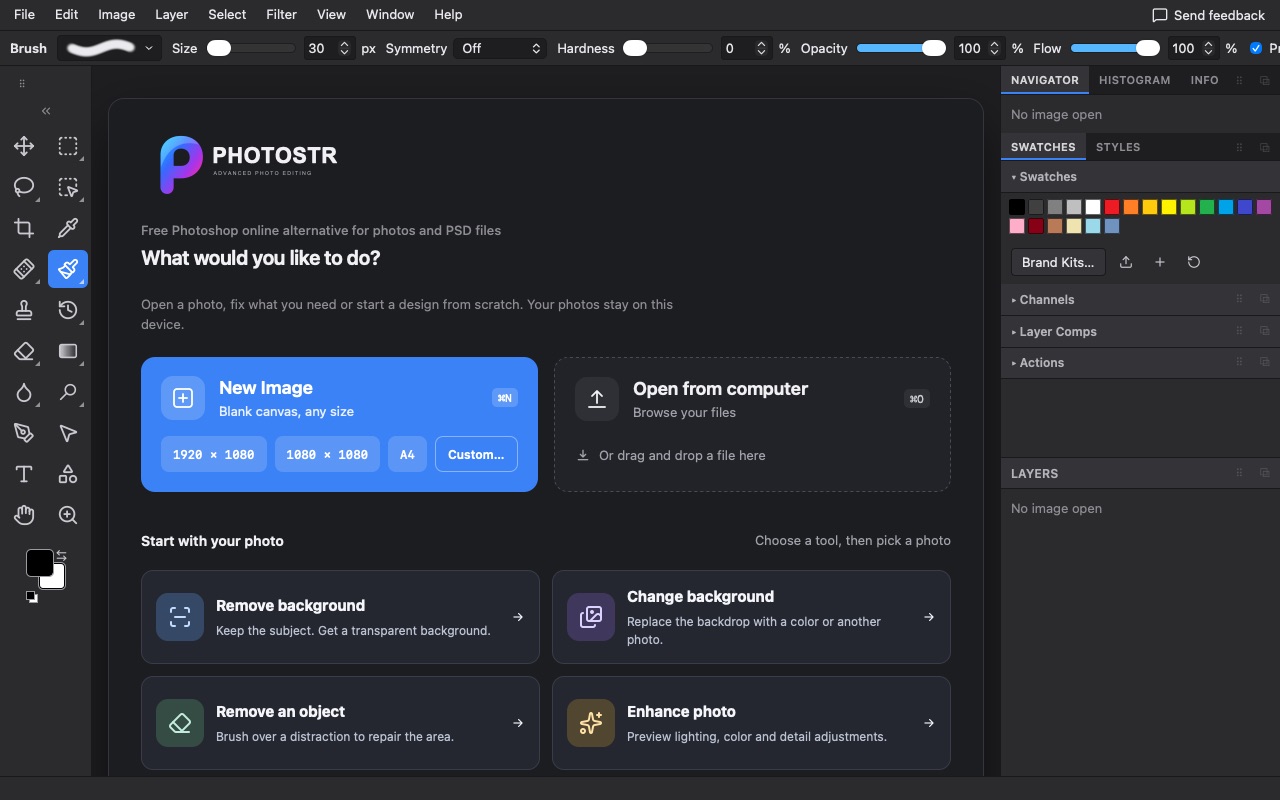The width and height of the screenshot is (1280, 800).
Task: Open the Enhance photo card
Action: [x=751, y=723]
